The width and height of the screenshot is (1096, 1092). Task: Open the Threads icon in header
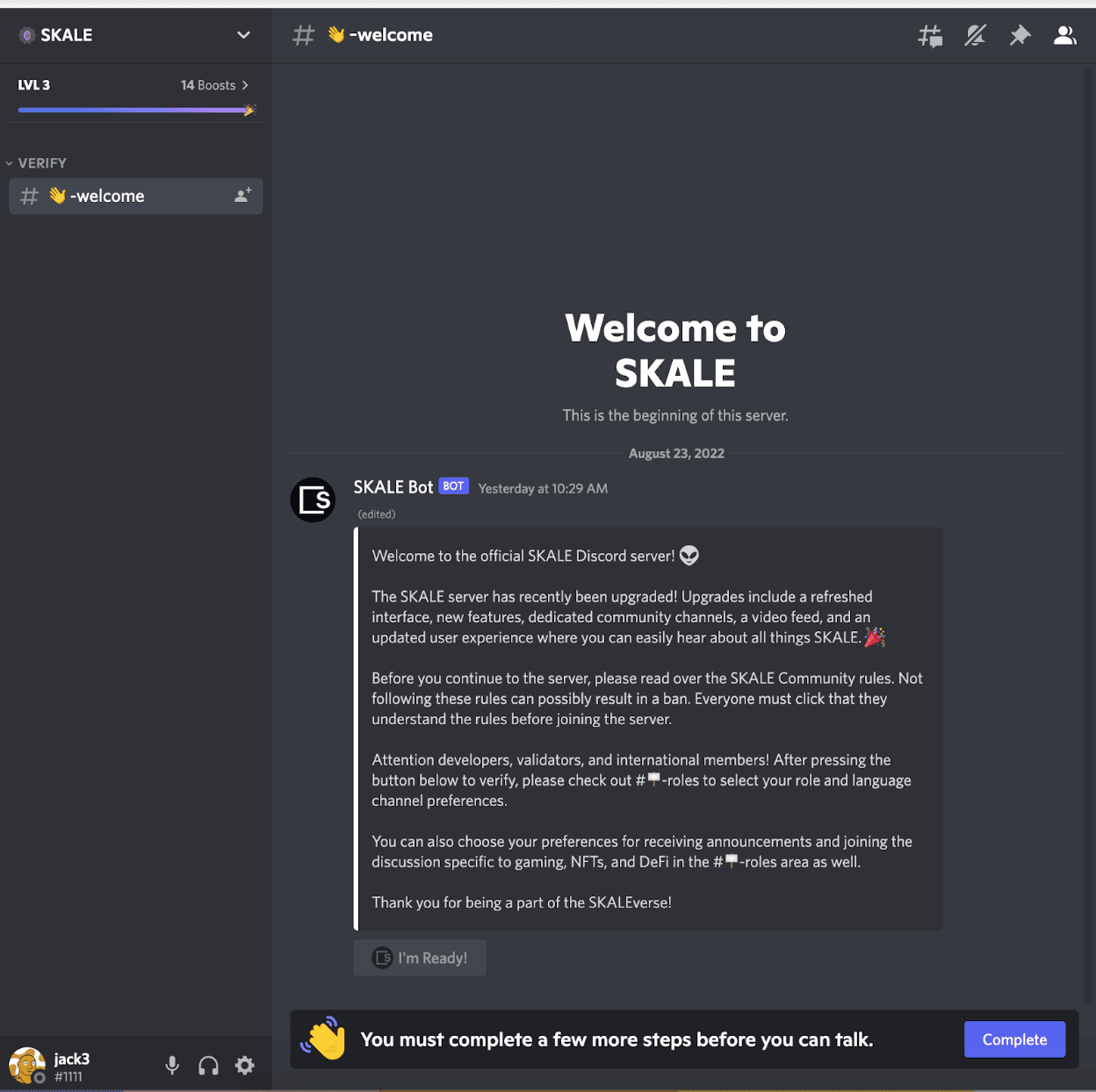930,36
